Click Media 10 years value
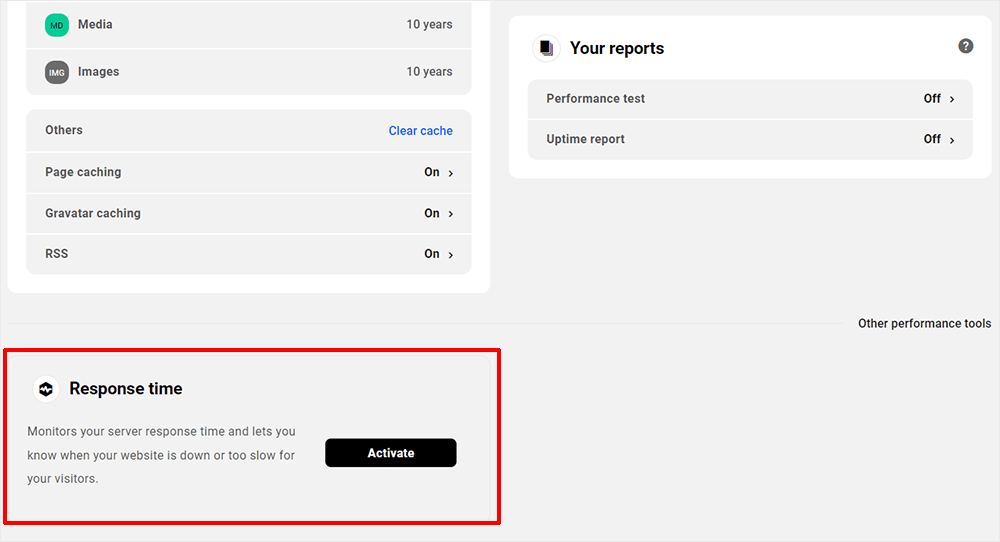Screen dimensions: 1000x542 [x=429, y=24]
